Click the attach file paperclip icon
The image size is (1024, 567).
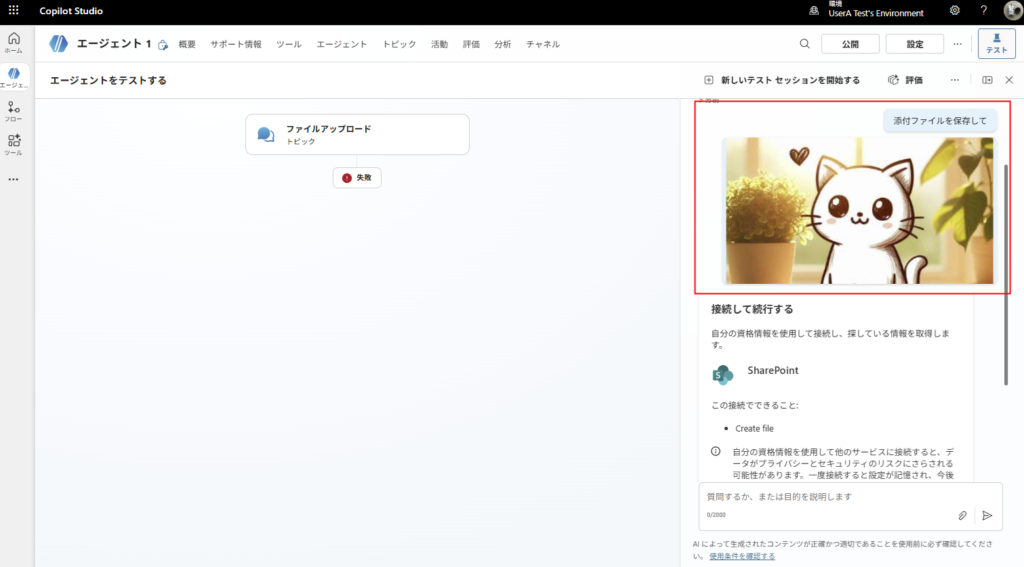coord(963,515)
